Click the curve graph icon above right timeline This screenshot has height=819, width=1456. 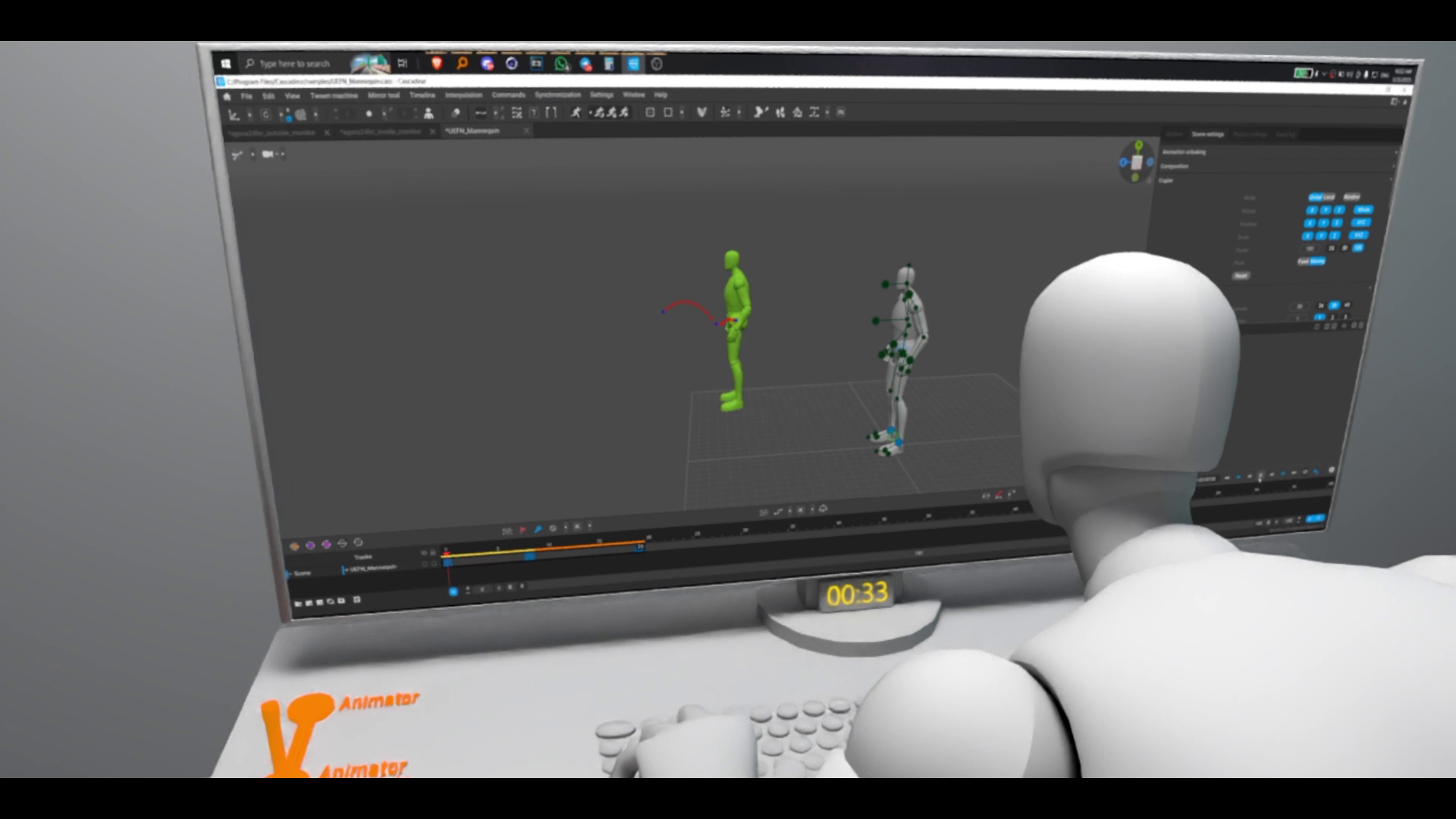coord(778,512)
